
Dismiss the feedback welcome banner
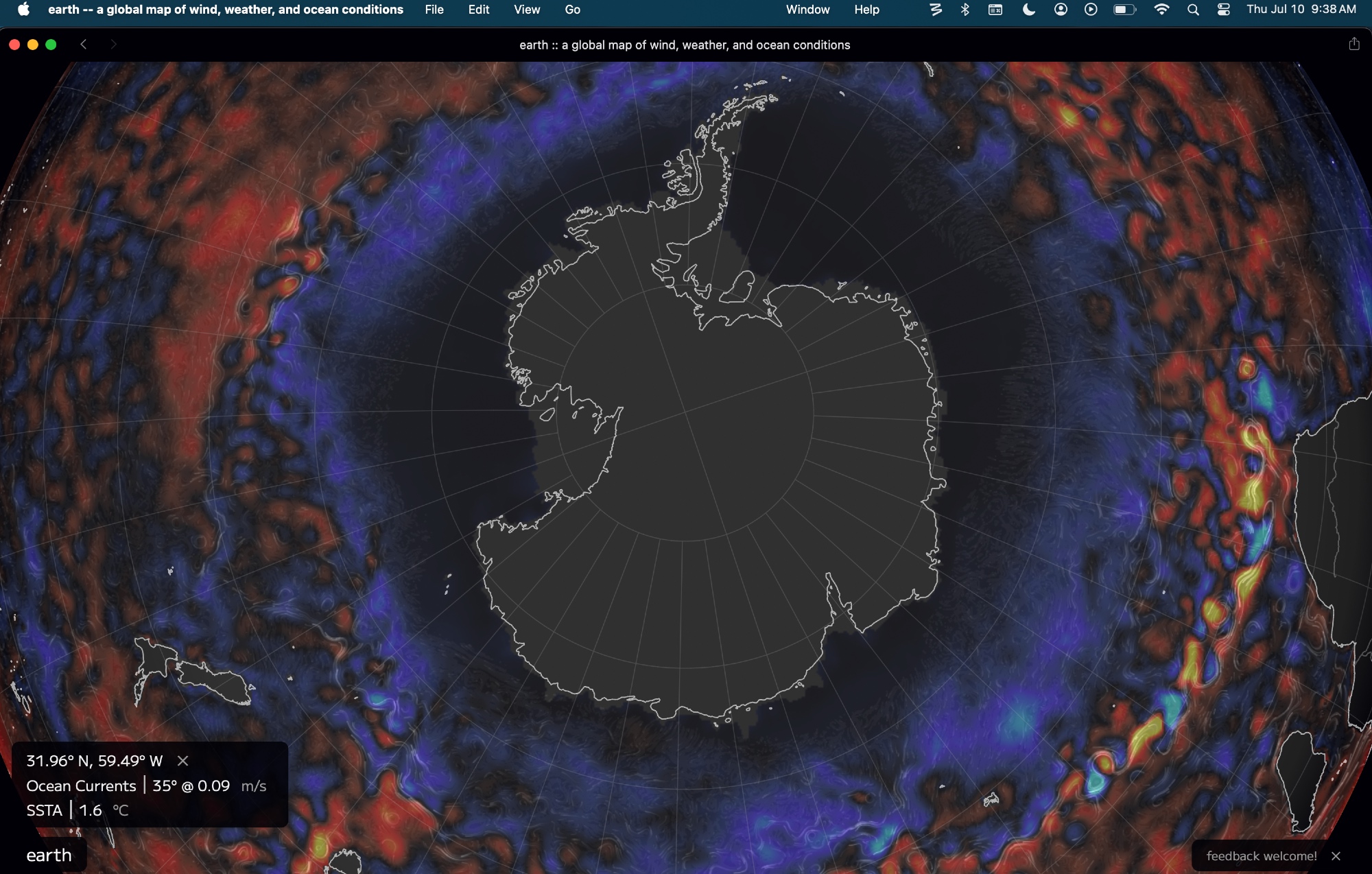(1336, 856)
